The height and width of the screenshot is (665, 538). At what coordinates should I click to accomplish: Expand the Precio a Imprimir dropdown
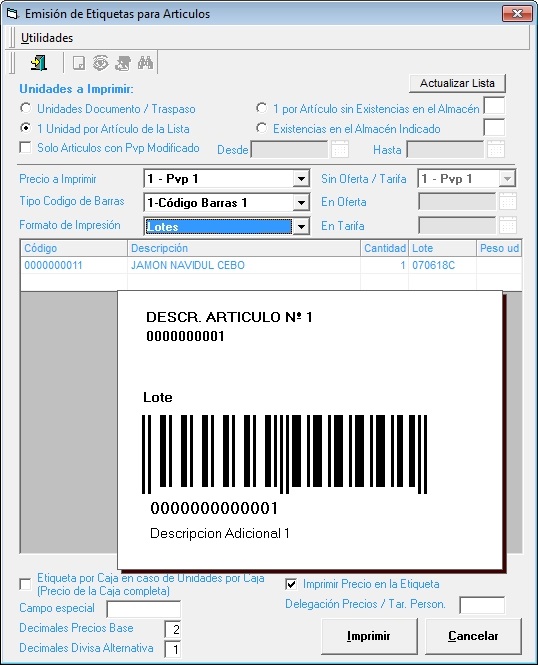click(x=301, y=179)
